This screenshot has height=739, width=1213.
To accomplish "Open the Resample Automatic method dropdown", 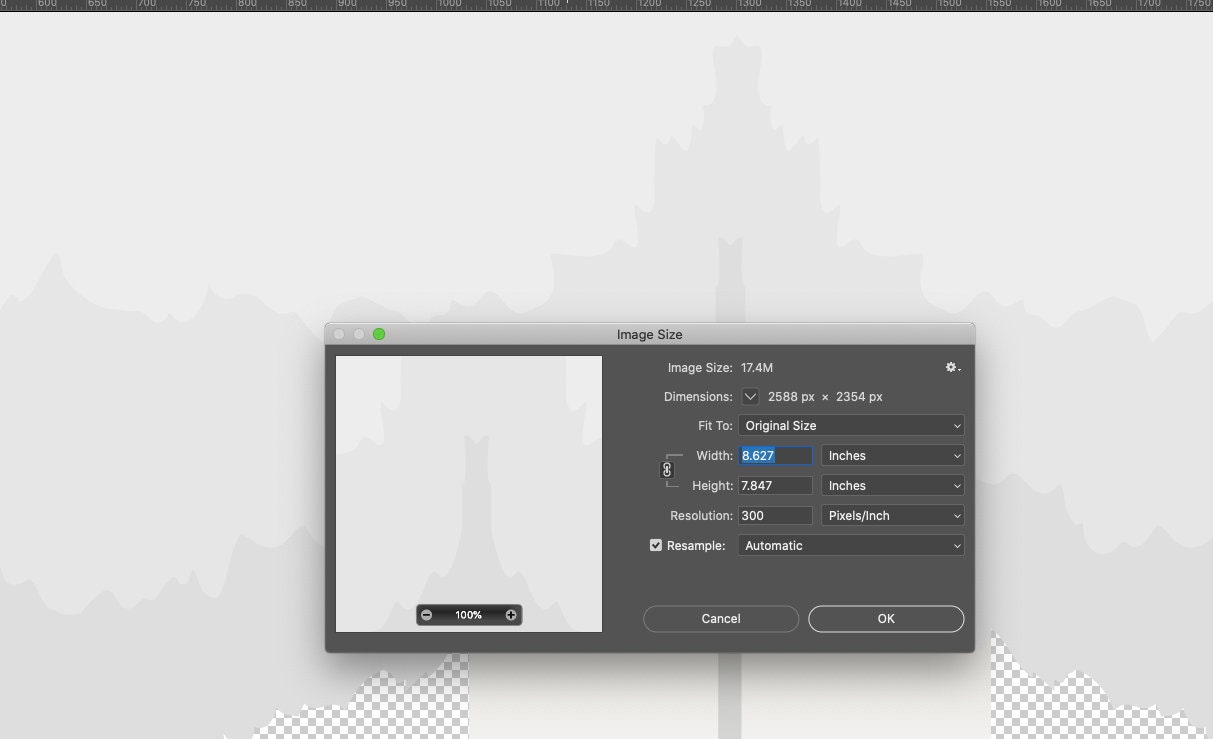I will tap(851, 546).
